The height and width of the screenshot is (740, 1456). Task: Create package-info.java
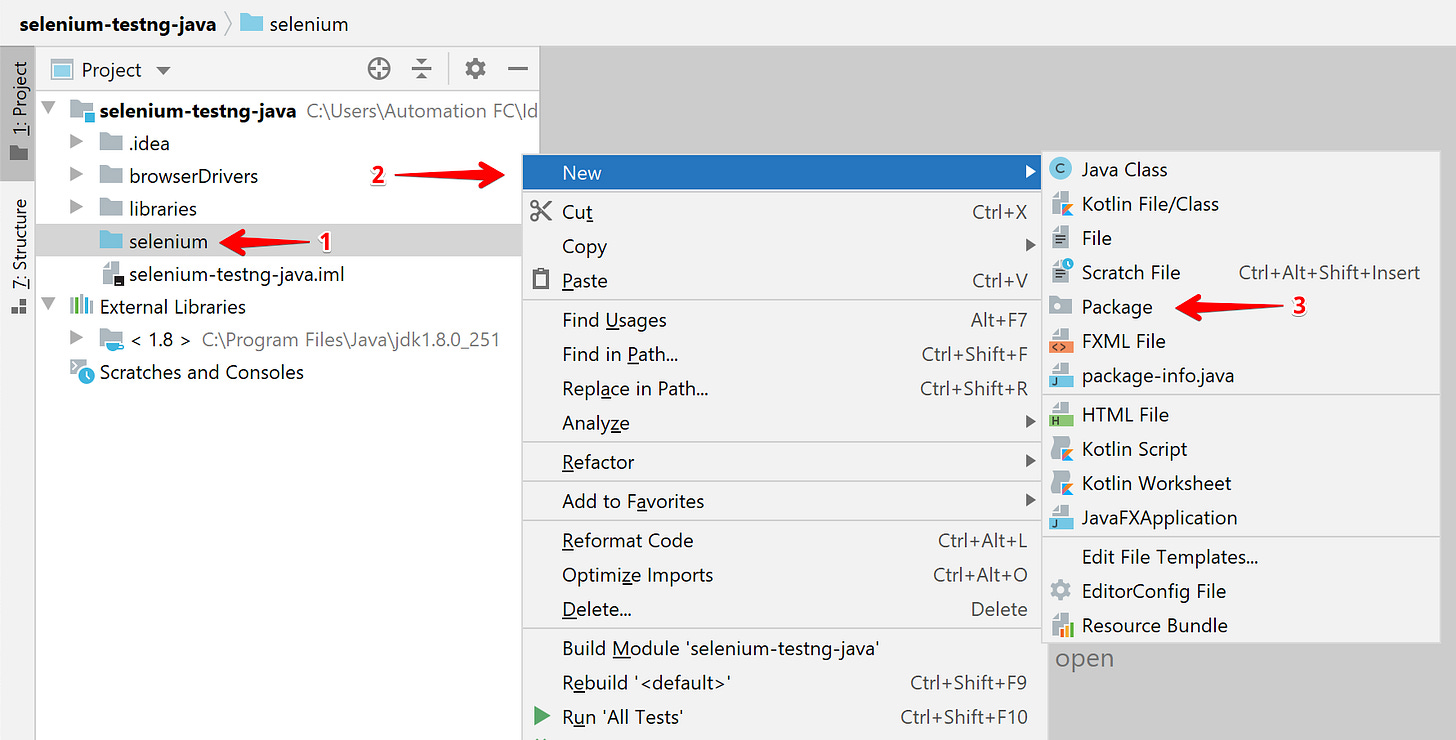tap(1241, 376)
